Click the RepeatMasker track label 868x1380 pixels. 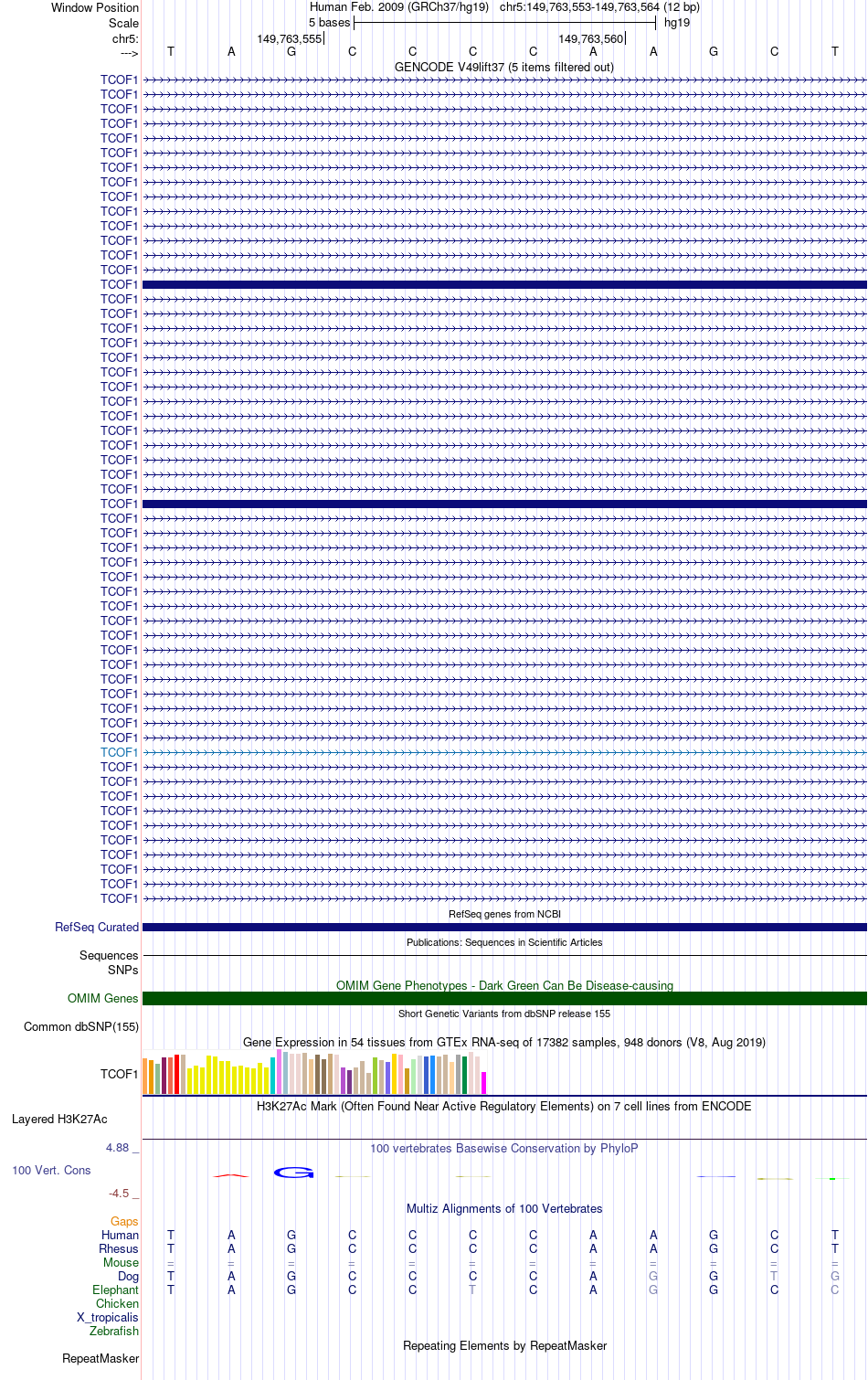tap(101, 1358)
